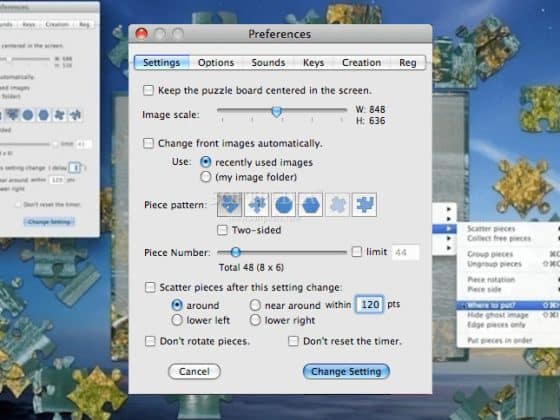Click the Piece Number slider handle

(235, 252)
